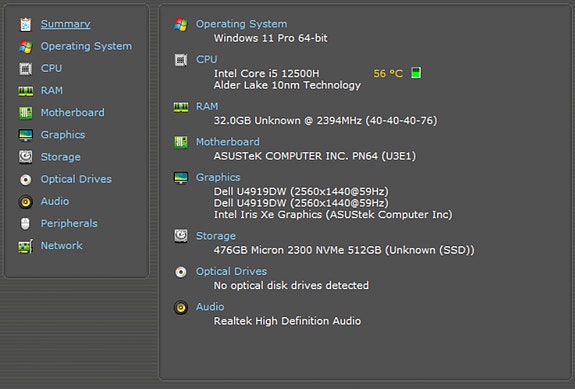575x389 pixels.
Task: Click the Motherboard icon in sidebar
Action: (26, 113)
